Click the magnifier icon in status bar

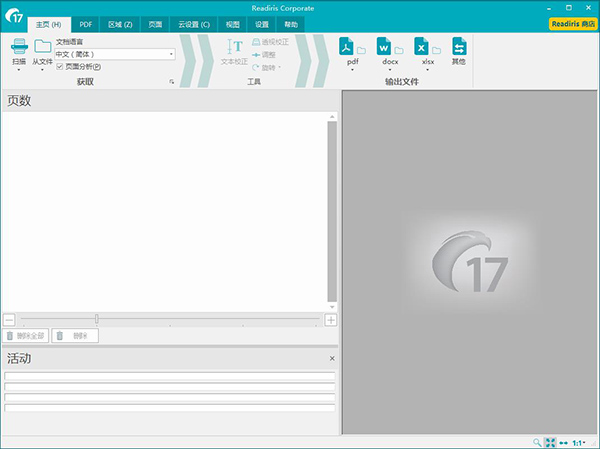pos(537,443)
